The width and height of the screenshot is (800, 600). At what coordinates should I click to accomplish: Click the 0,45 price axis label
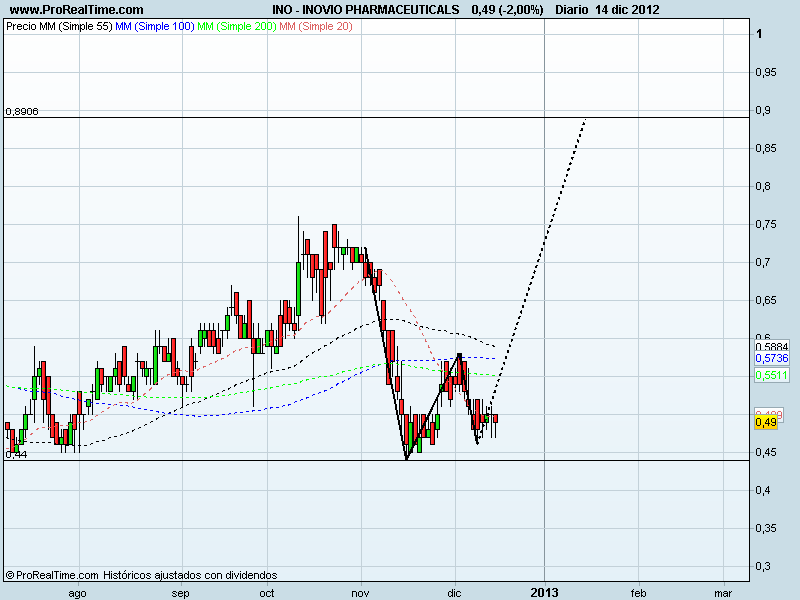[x=766, y=452]
